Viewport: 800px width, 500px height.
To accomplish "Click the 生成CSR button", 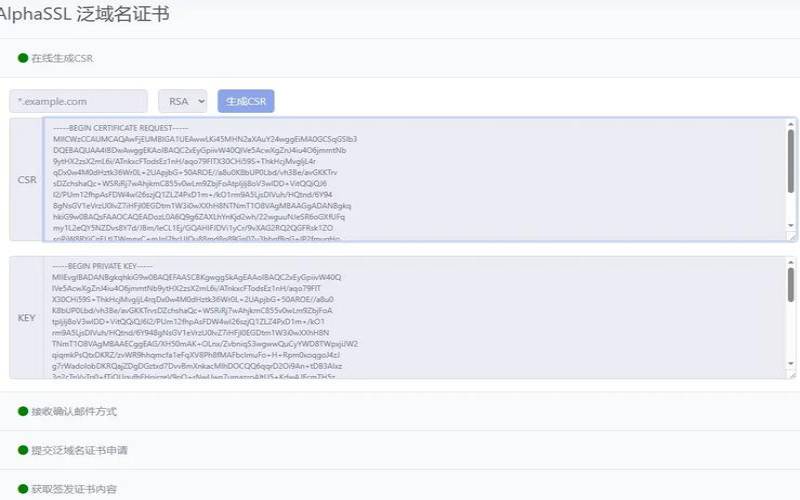I will click(x=246, y=101).
